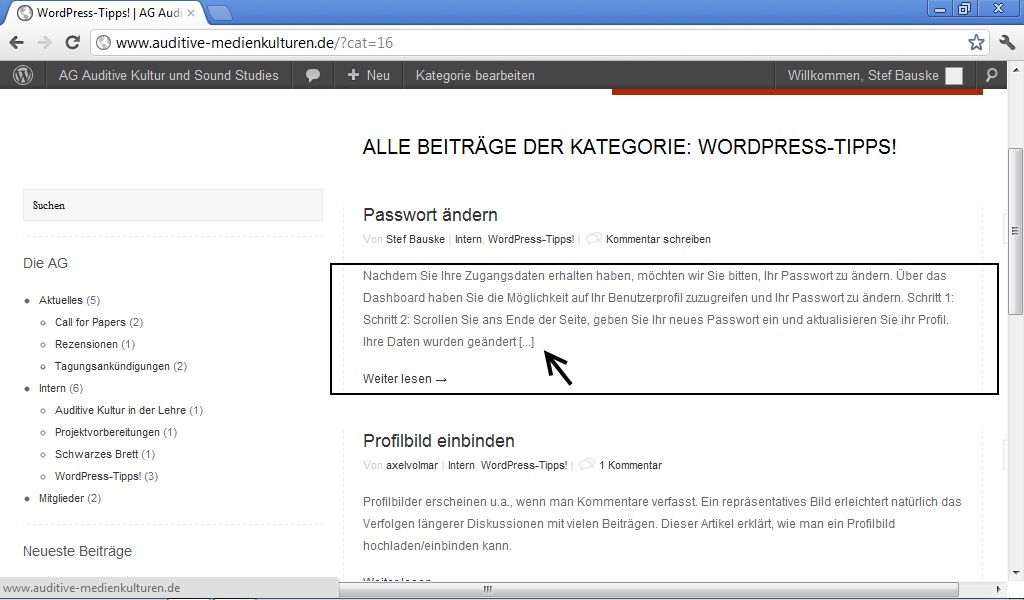The width and height of the screenshot is (1024, 600).
Task: Bookmark this page with the star icon
Action: click(x=976, y=43)
